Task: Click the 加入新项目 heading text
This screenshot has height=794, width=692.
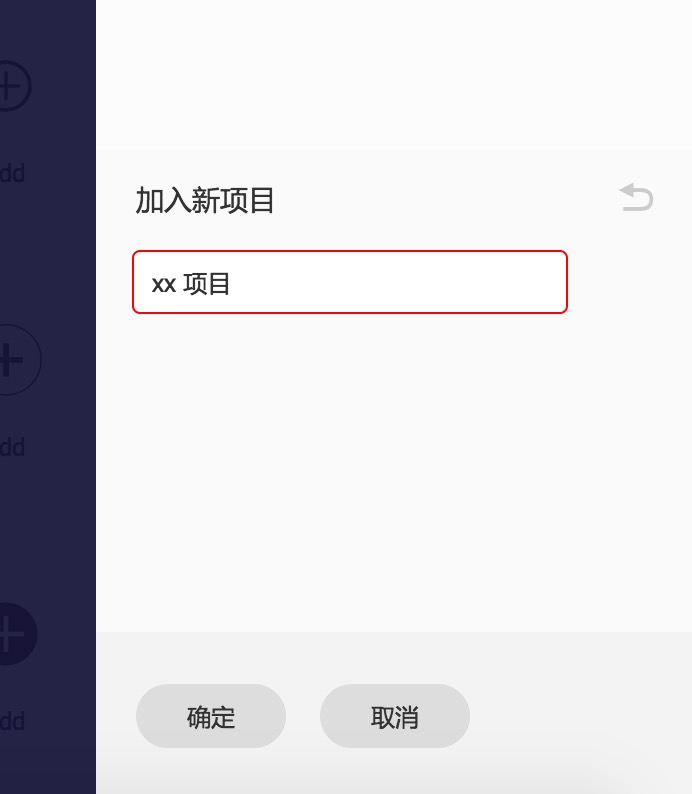Action: coord(205,200)
